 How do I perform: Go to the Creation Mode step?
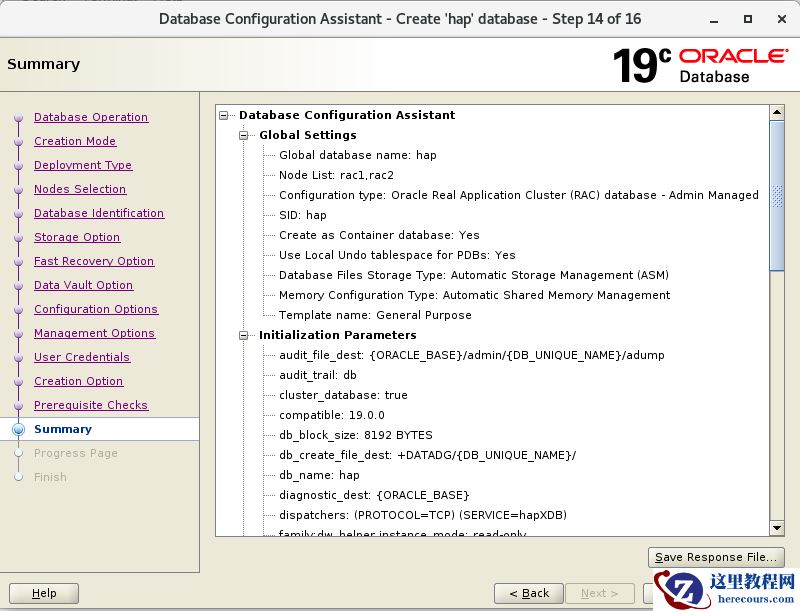coord(75,141)
